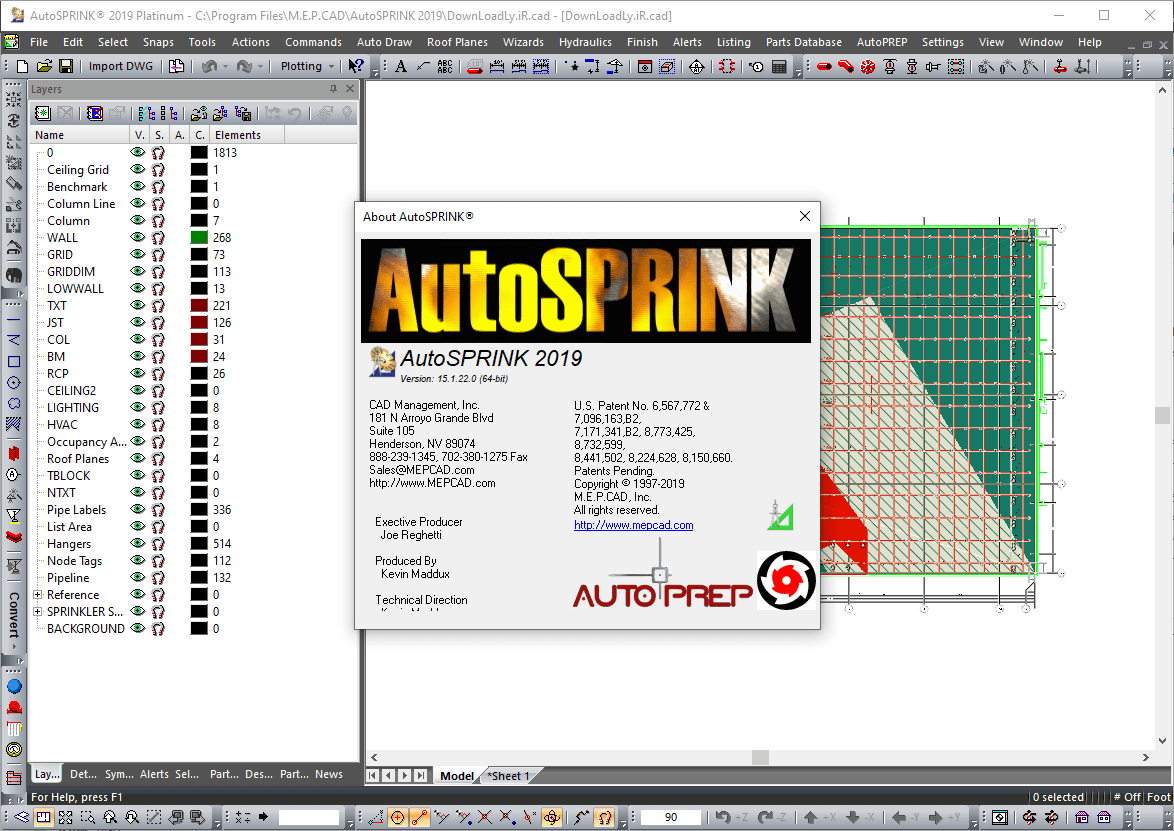
Task: Open the Undo history dropdown arrow
Action: point(225,67)
